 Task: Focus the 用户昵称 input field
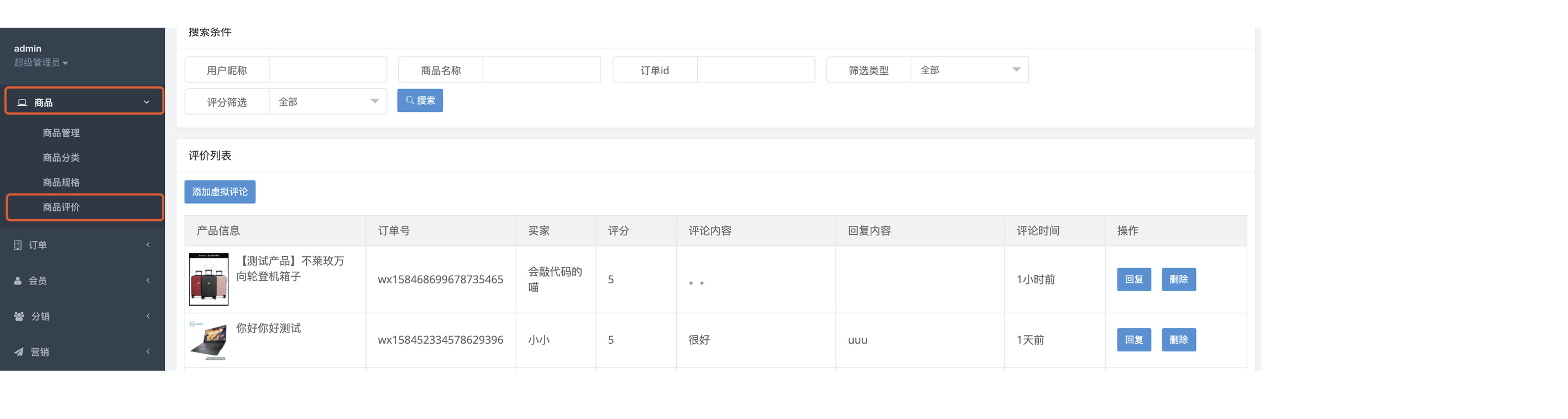[328, 70]
